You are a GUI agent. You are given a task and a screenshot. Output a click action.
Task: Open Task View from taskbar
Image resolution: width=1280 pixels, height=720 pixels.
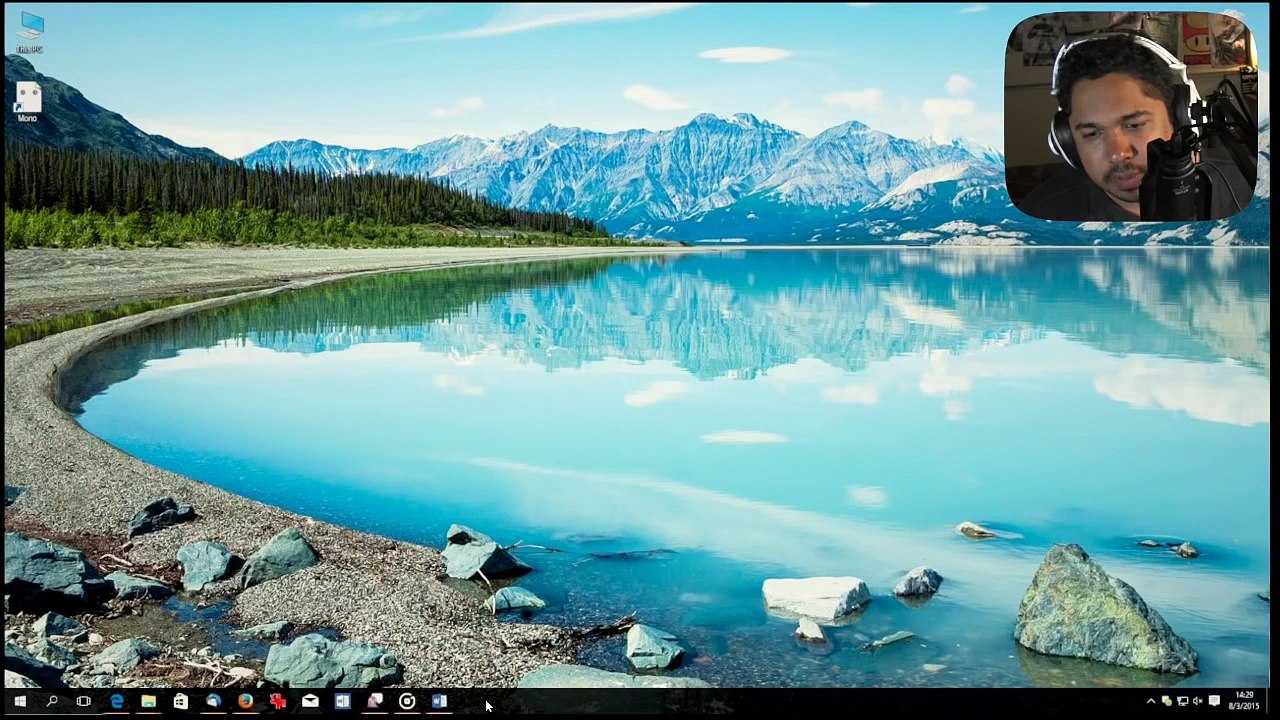point(84,702)
